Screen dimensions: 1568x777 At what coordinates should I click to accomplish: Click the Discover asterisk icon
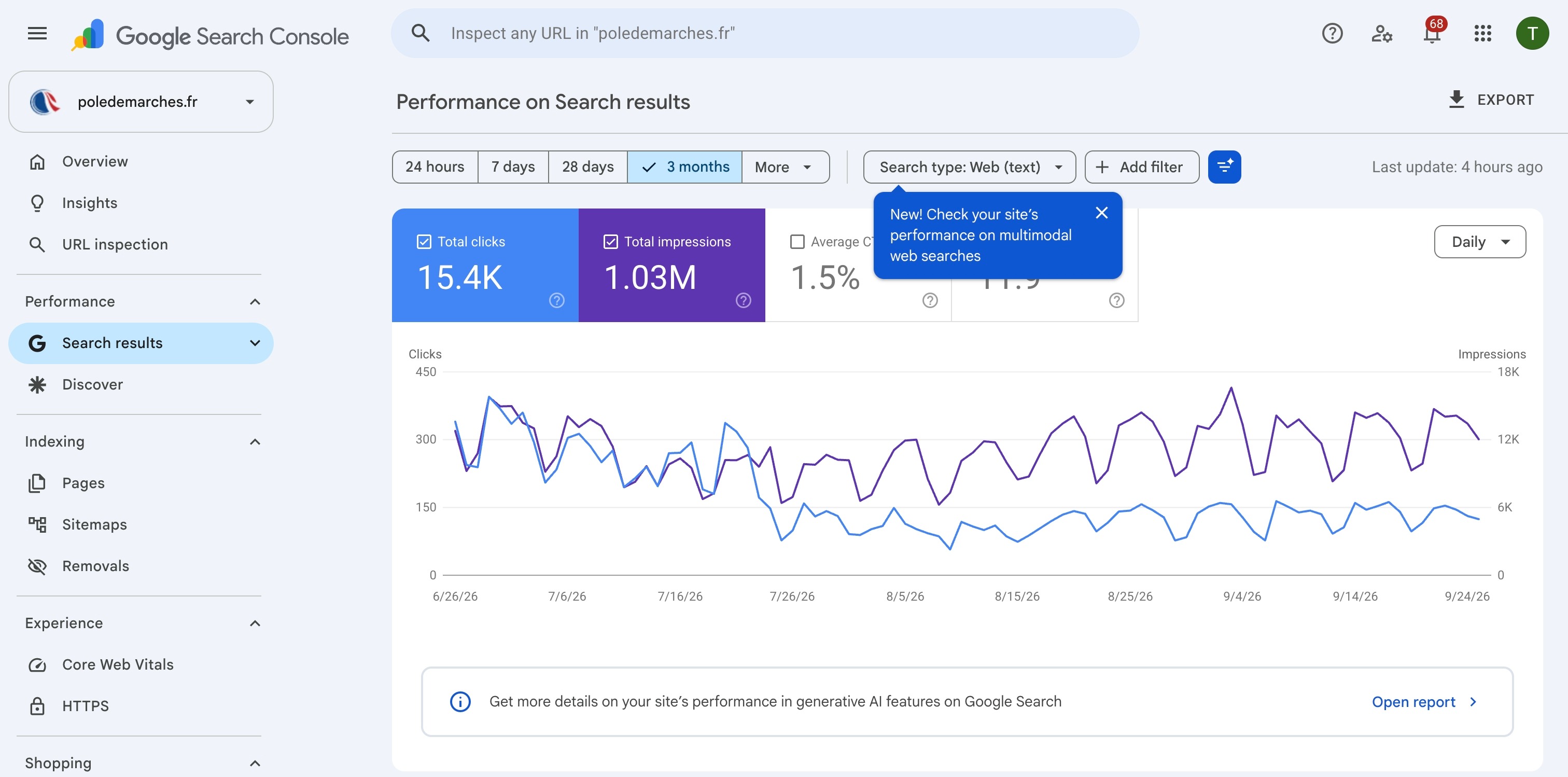37,385
